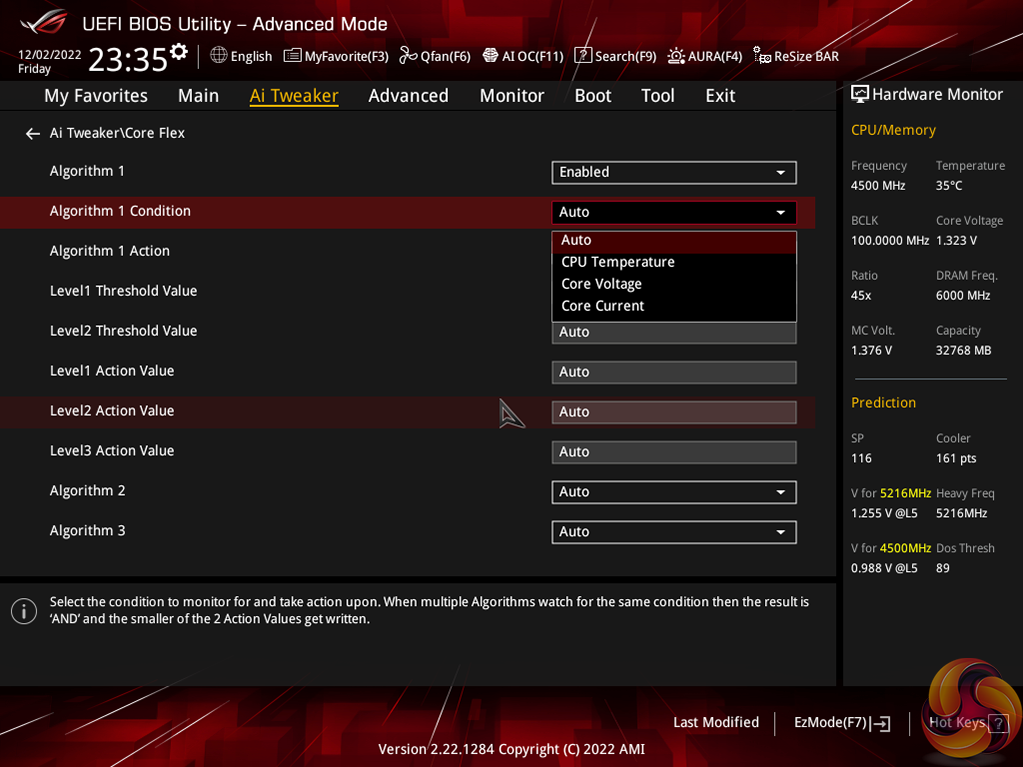
Task: Switch to the Monitor tab
Action: point(511,95)
